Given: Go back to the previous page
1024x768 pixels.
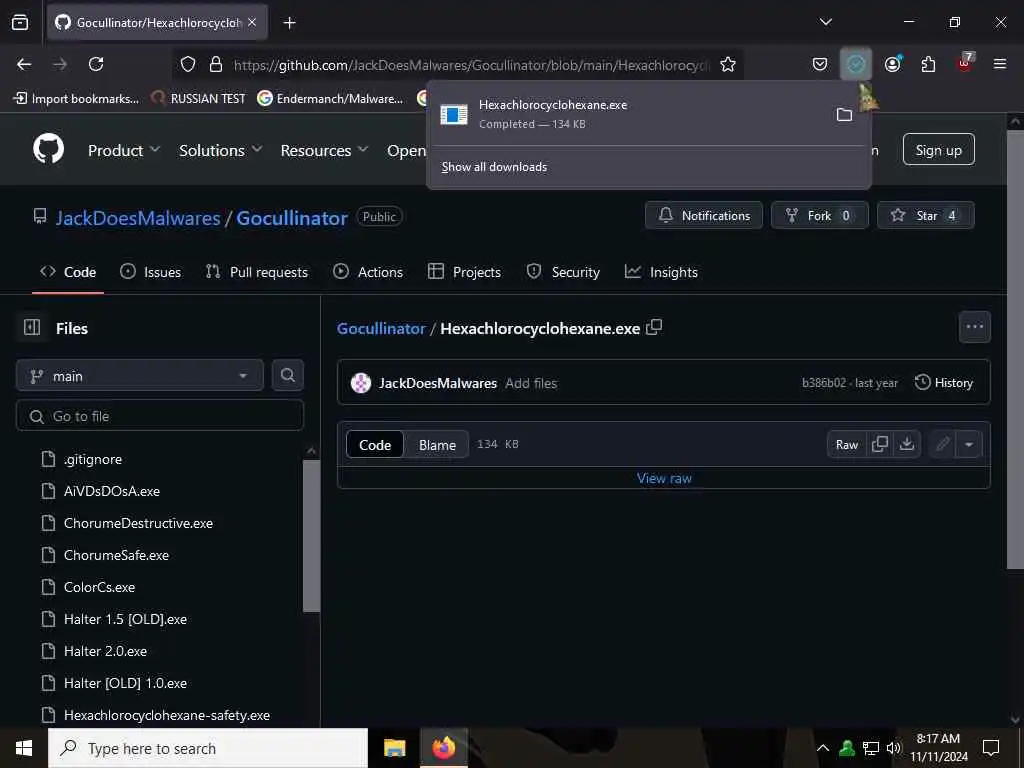Looking at the screenshot, I should tap(24, 64).
